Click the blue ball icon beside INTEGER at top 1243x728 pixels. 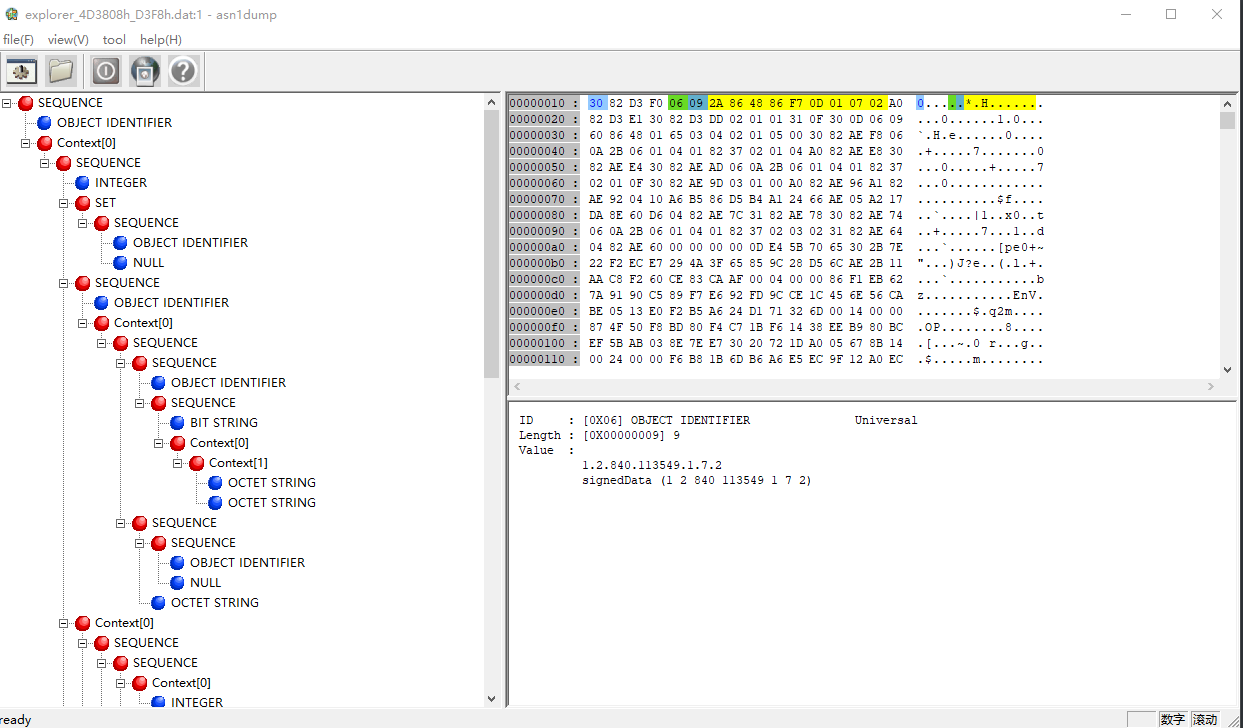tap(83, 183)
